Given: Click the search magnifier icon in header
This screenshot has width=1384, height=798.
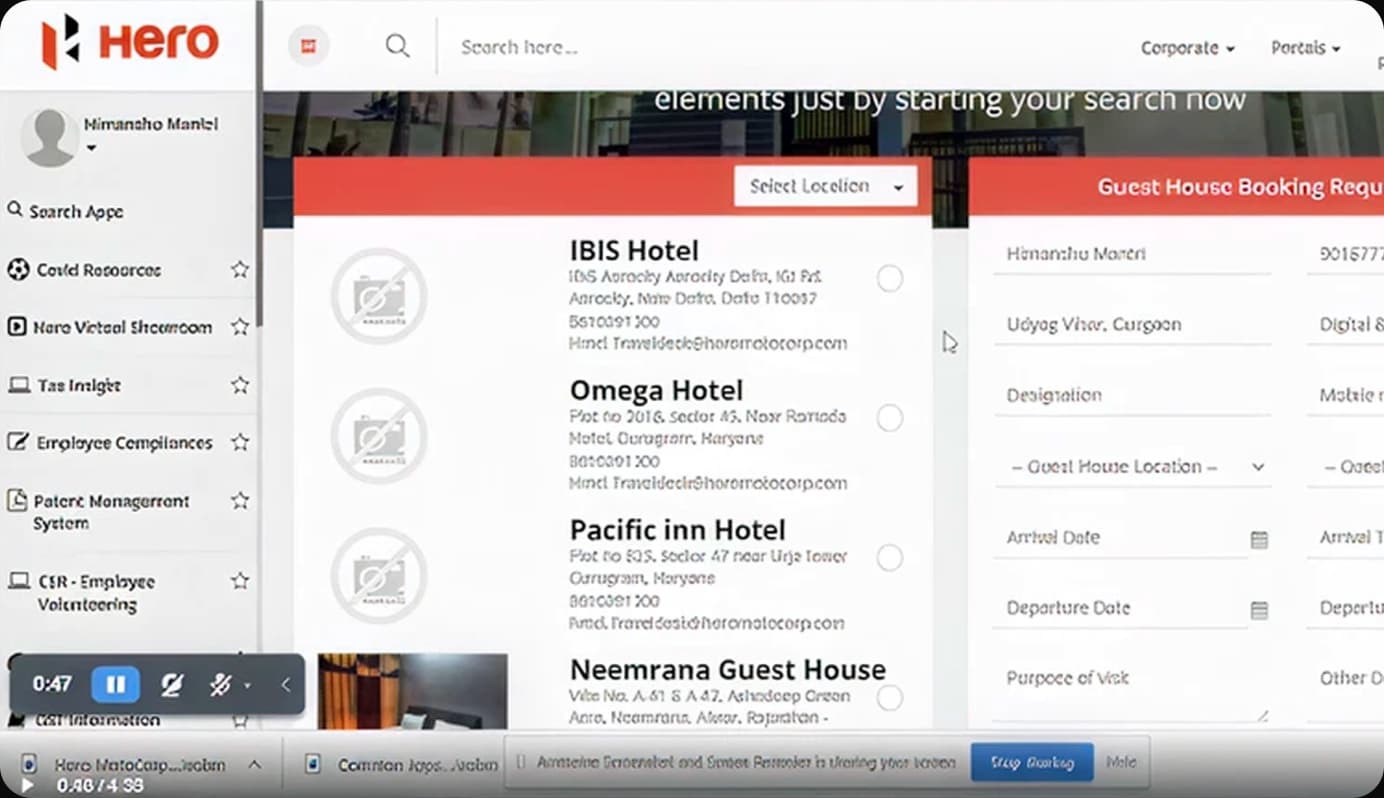Looking at the screenshot, I should 398,46.
